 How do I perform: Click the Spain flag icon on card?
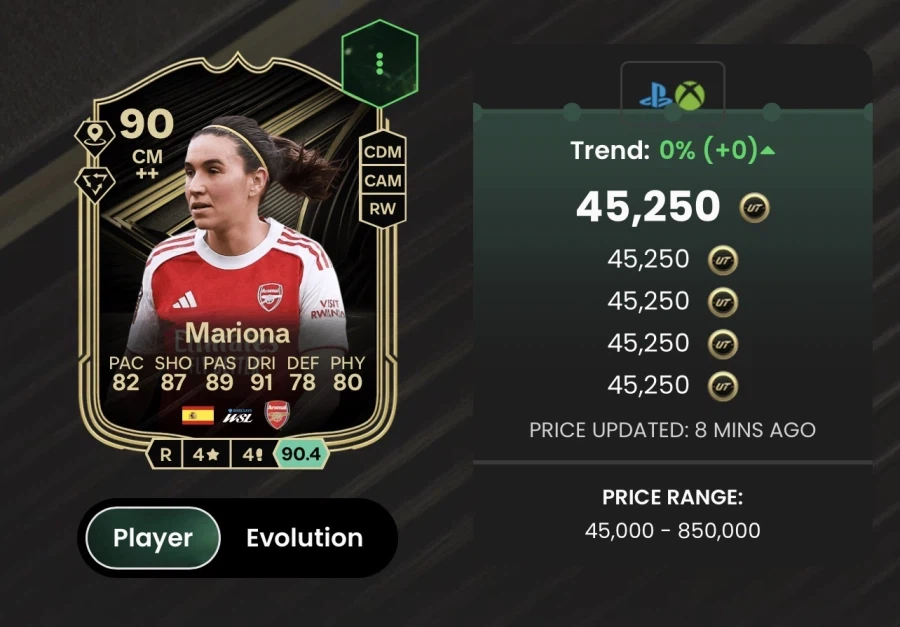pos(197,415)
